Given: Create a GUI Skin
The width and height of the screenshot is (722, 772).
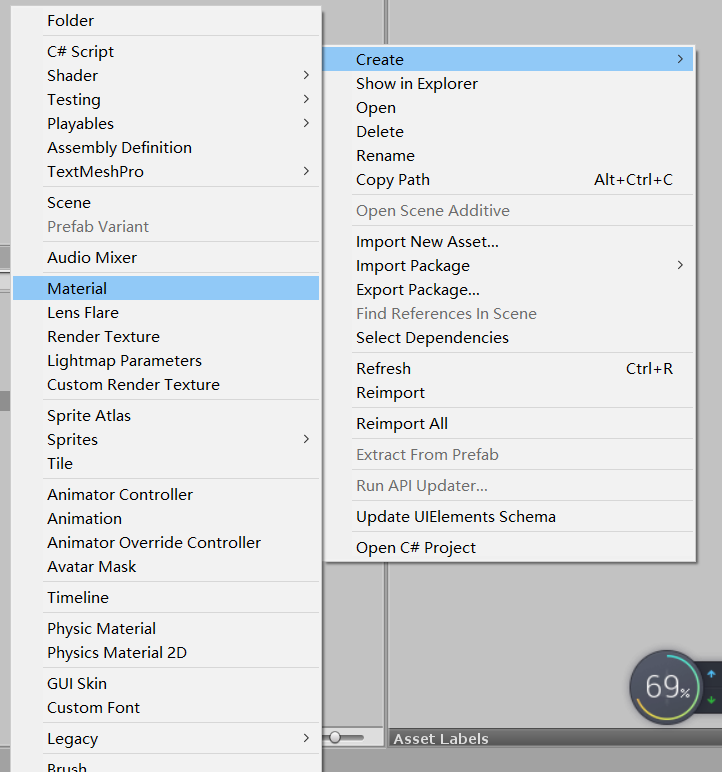Looking at the screenshot, I should coord(166,684).
